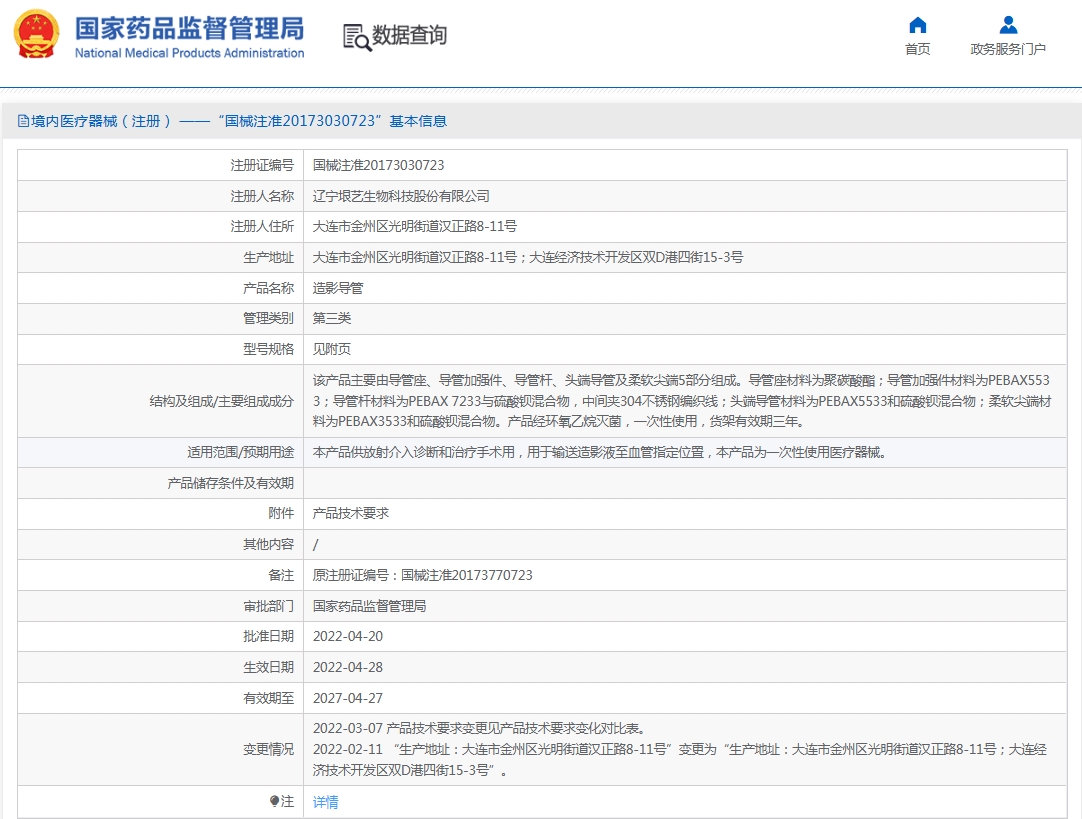Open the 政务服务门户 text link
1082x819 pixels.
coord(1008,49)
